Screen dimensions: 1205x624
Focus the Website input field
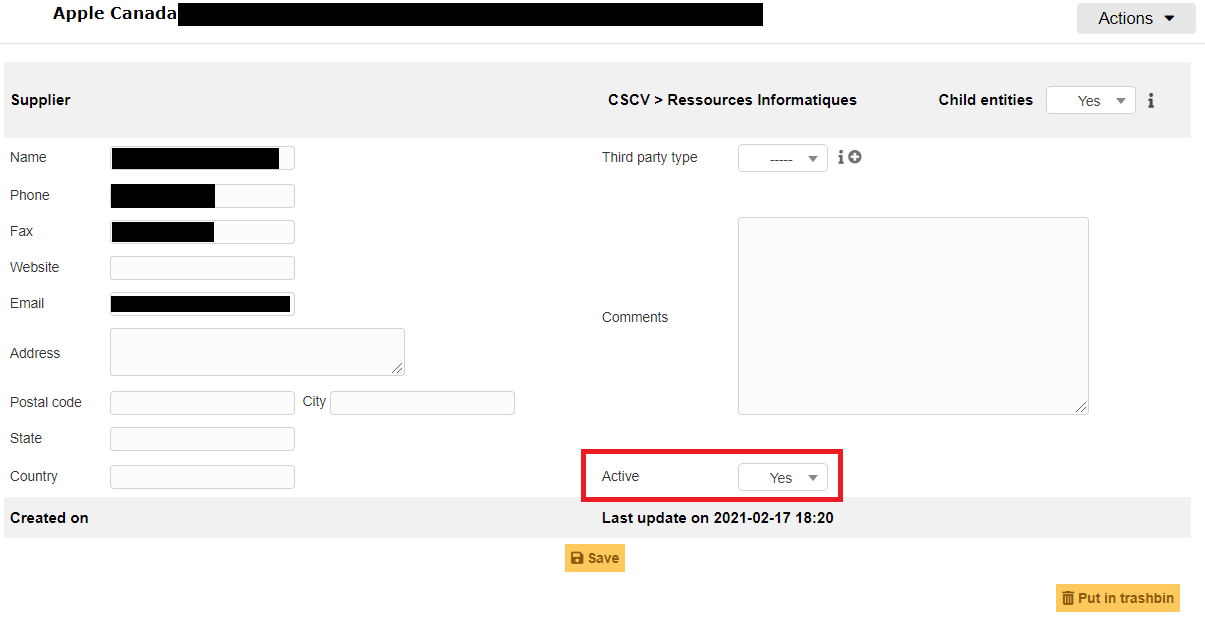click(202, 268)
